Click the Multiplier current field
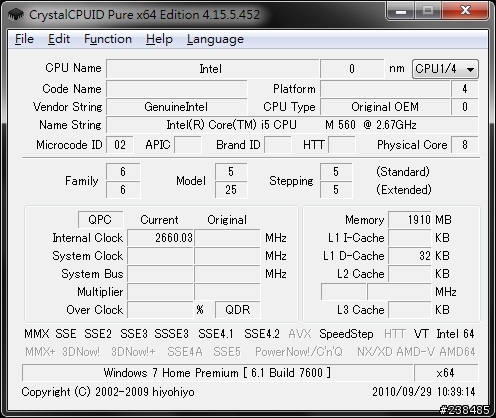 (x=160, y=292)
